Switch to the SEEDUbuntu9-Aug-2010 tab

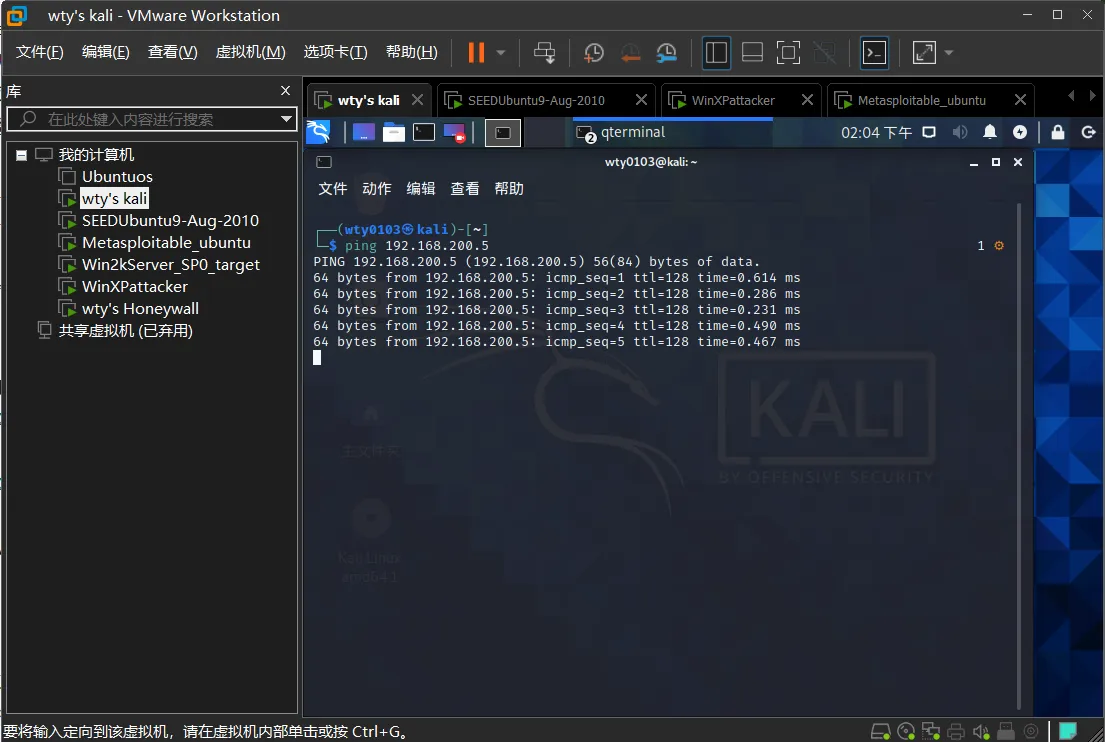[x=536, y=100]
